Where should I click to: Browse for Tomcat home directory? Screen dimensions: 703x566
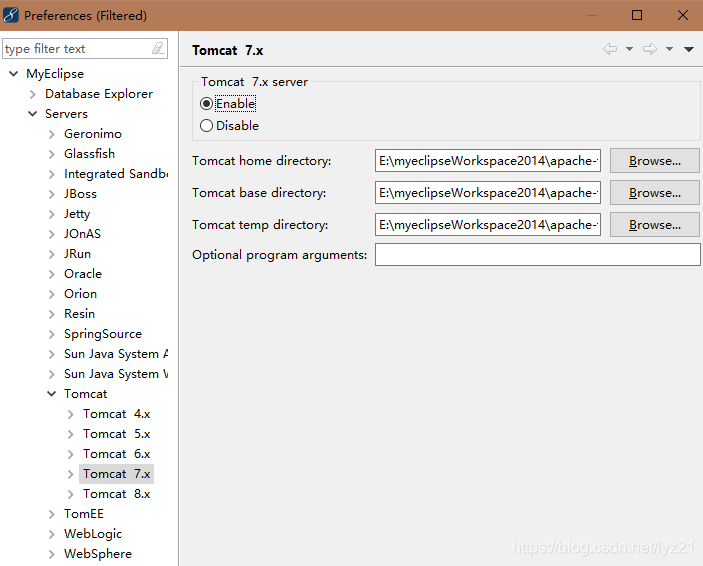(655, 161)
